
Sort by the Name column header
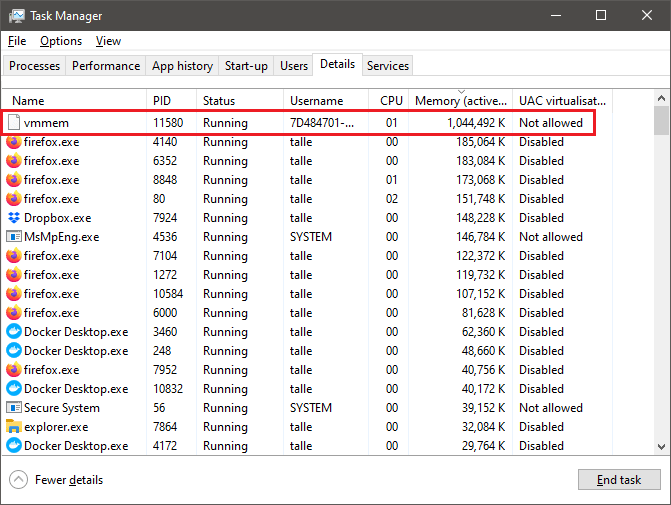click(x=74, y=101)
